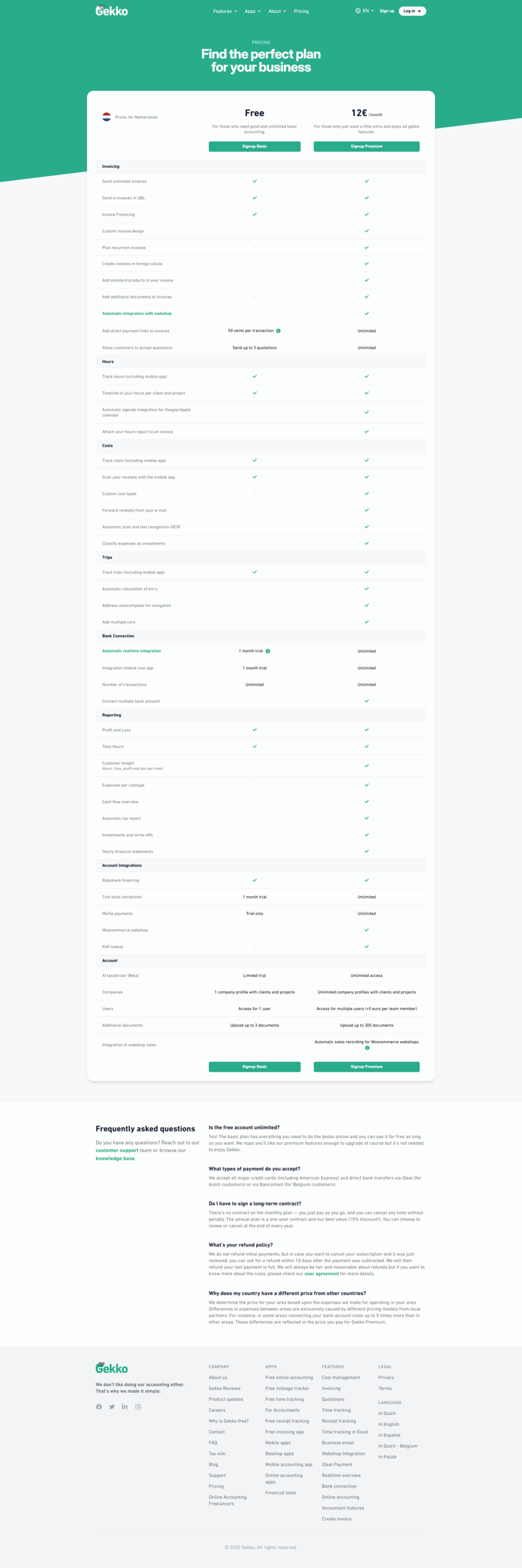
Task: Click info icon beside 50 cents per transaction
Action: 278,331
